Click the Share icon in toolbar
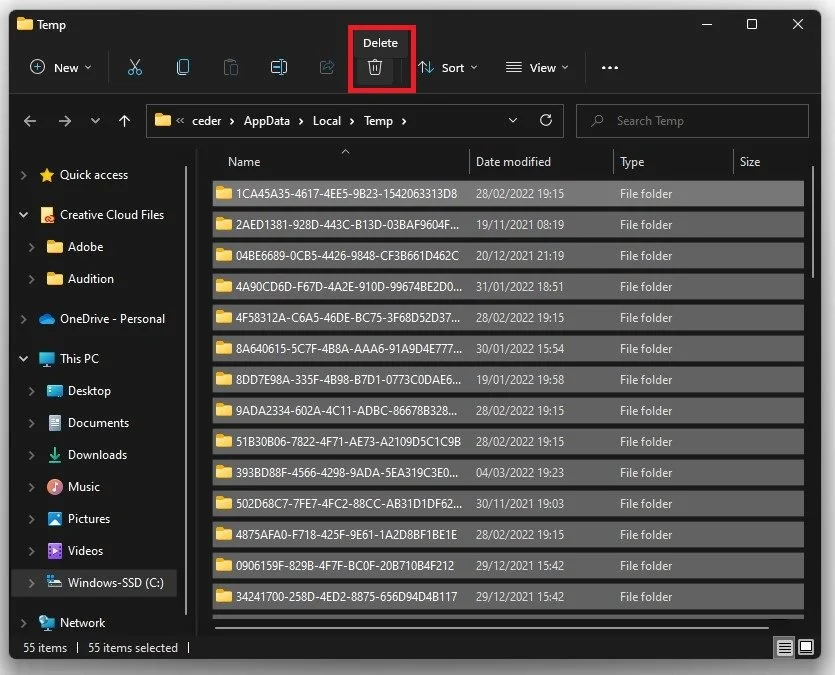Viewport: 835px width, 675px height. click(x=326, y=67)
